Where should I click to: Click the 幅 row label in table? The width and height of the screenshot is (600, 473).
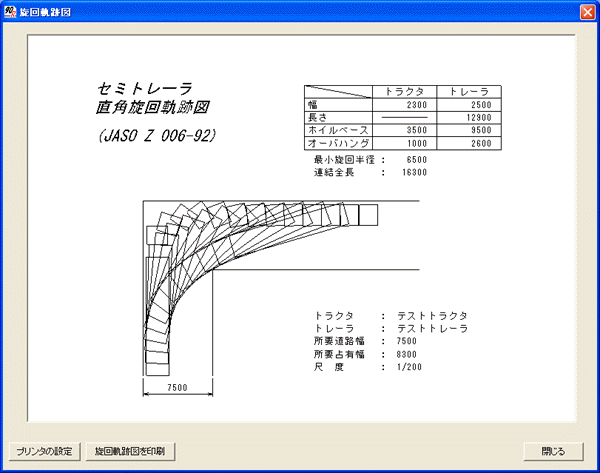pos(313,104)
